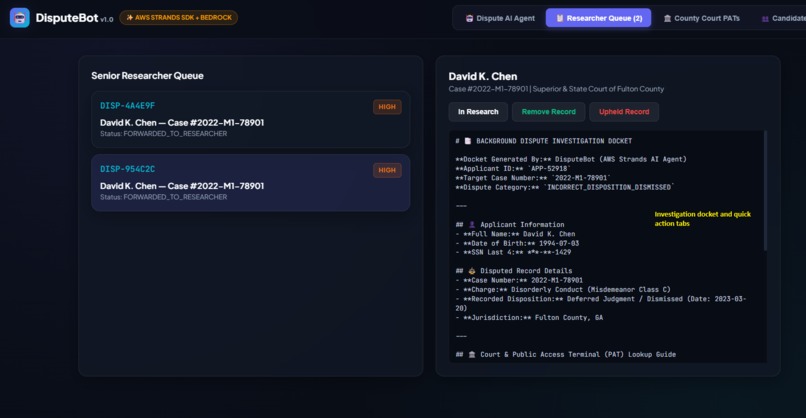
Task: Click the Recorded Disposition Deferred Judgment line
Action: (x=600, y=303)
